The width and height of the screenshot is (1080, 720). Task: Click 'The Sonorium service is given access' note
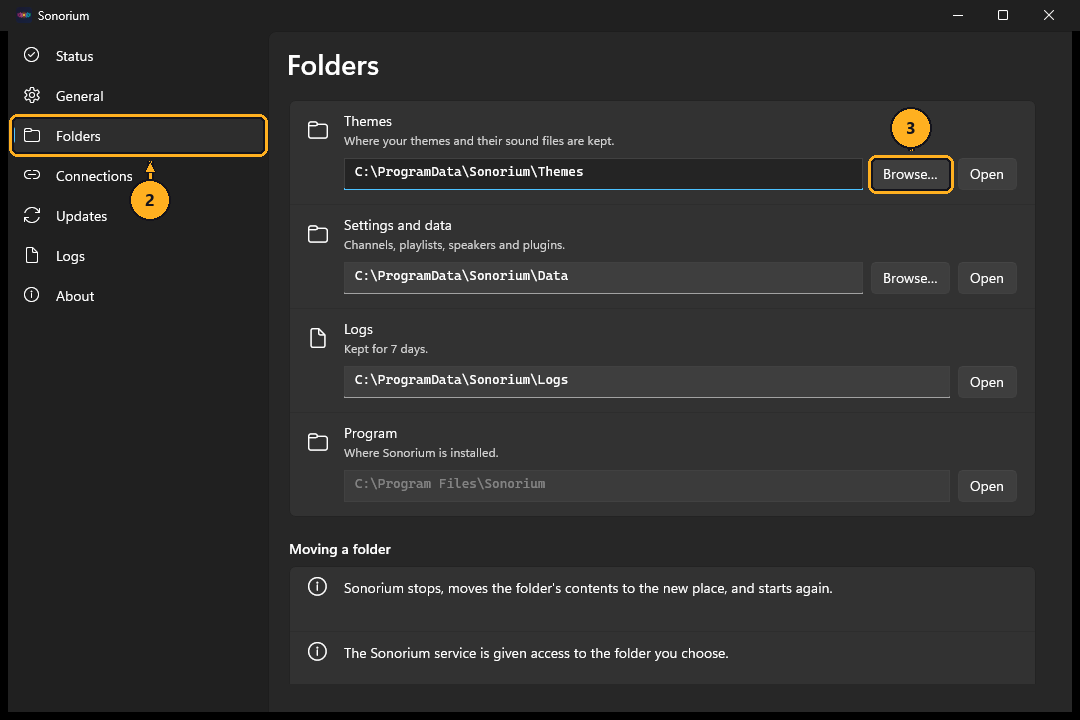point(536,653)
